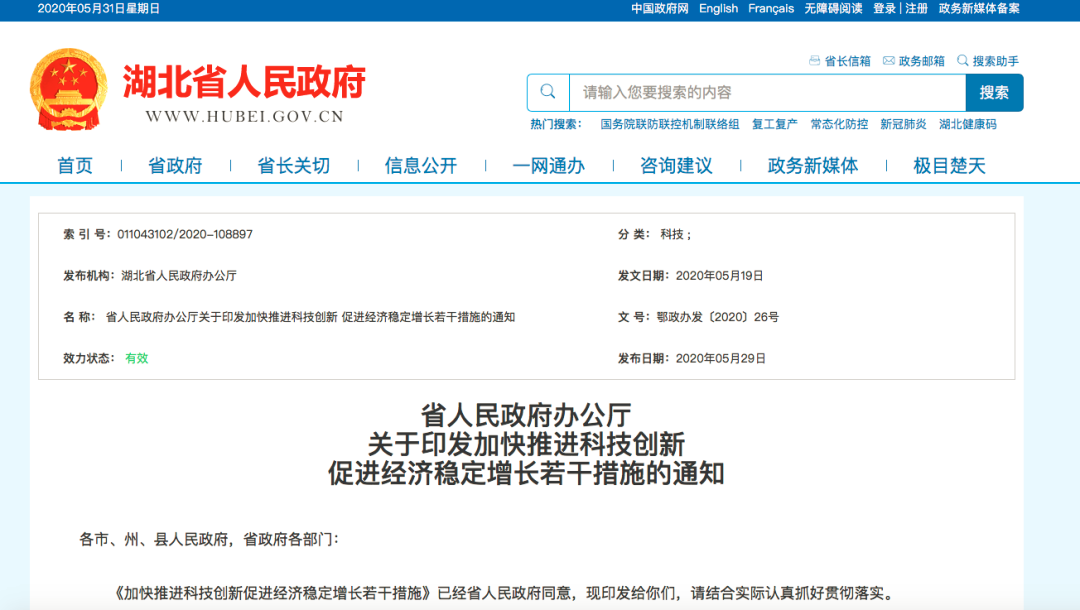Image resolution: width=1080 pixels, height=610 pixels.
Task: Open the 中国政府网 link
Action: coord(659,8)
